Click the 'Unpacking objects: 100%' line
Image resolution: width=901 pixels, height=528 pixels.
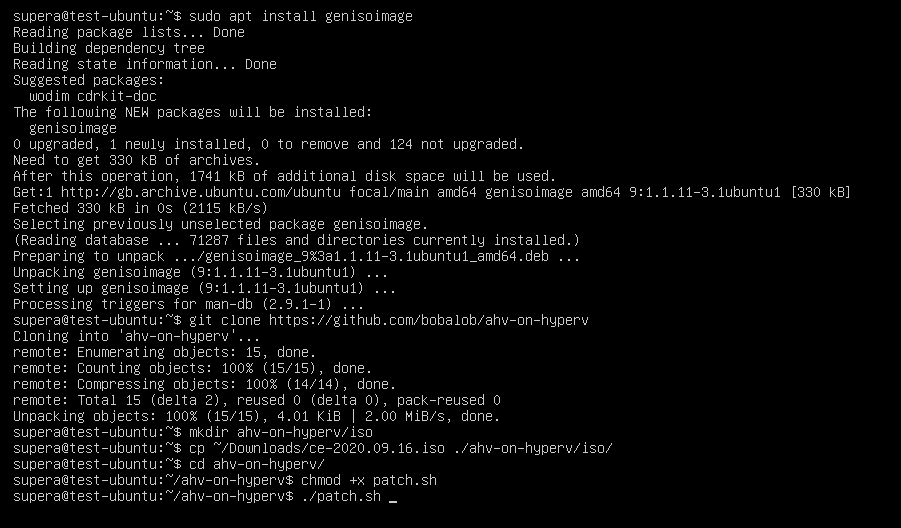[x=257, y=416]
